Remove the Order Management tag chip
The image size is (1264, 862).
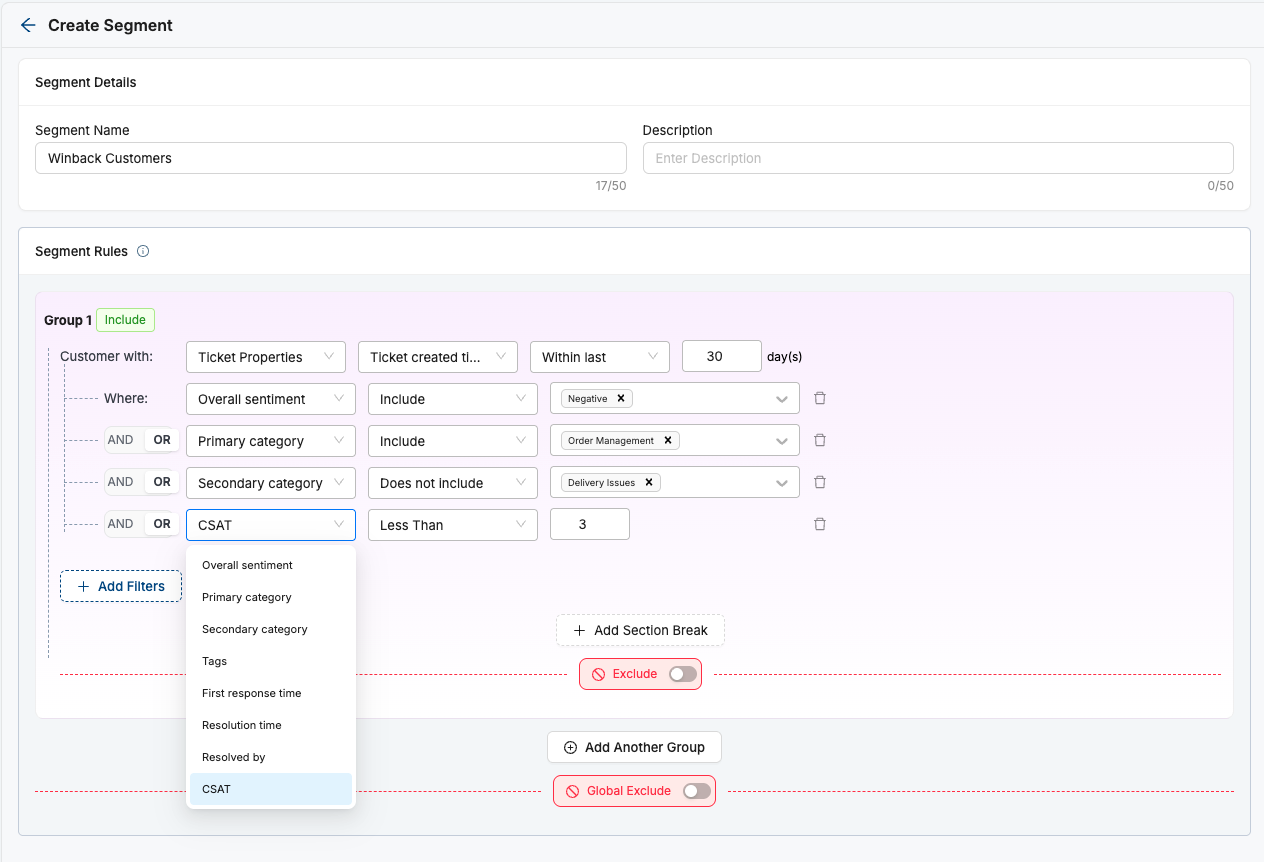(668, 440)
